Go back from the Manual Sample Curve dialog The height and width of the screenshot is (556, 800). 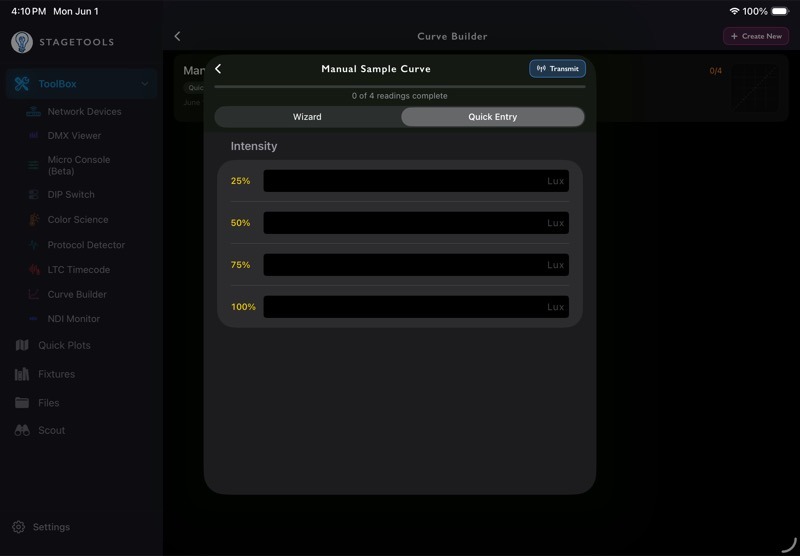tap(218, 68)
